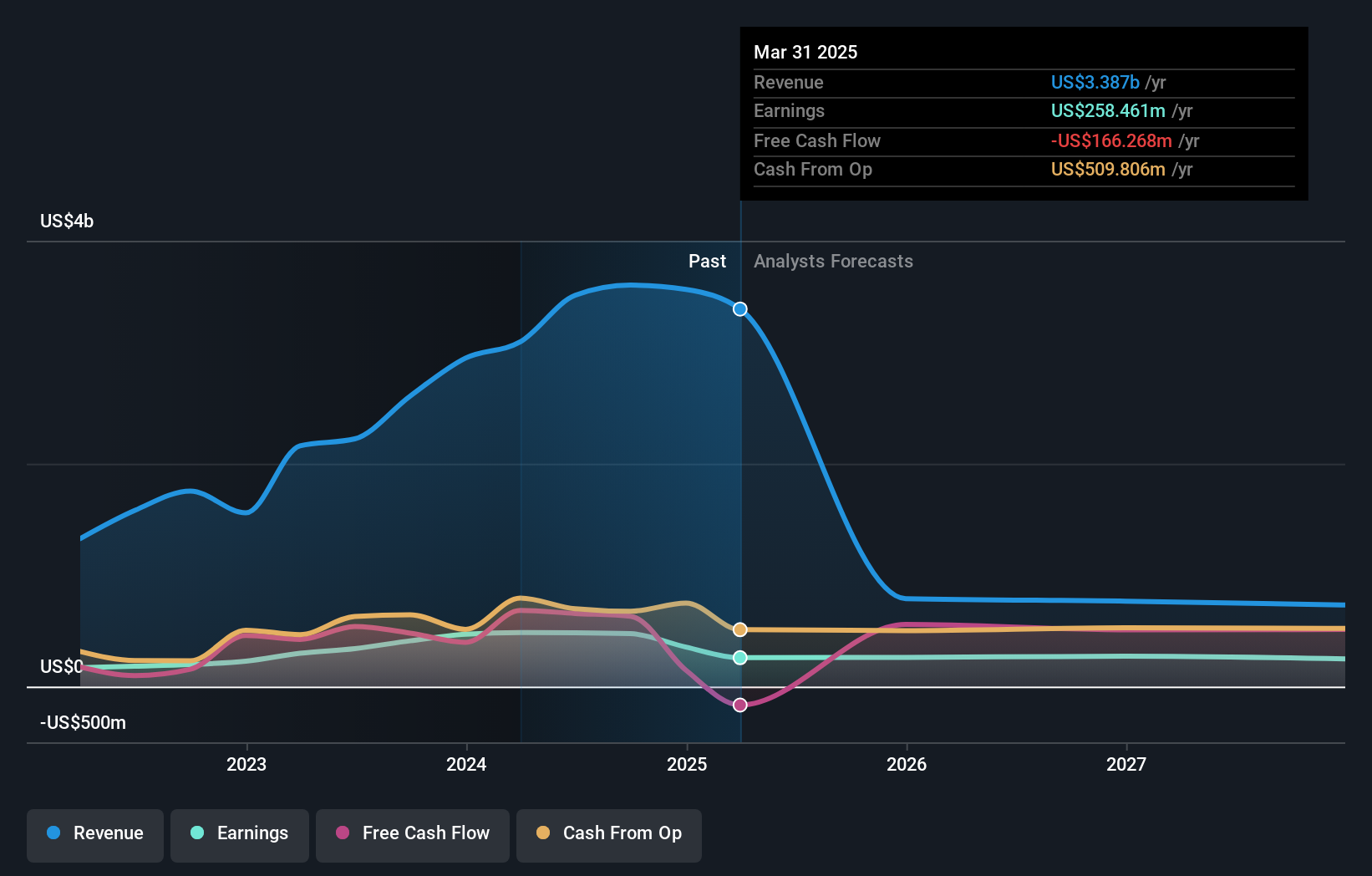This screenshot has width=1372, height=876.
Task: Click the pink Free Cash Flow legend dot
Action: [343, 833]
